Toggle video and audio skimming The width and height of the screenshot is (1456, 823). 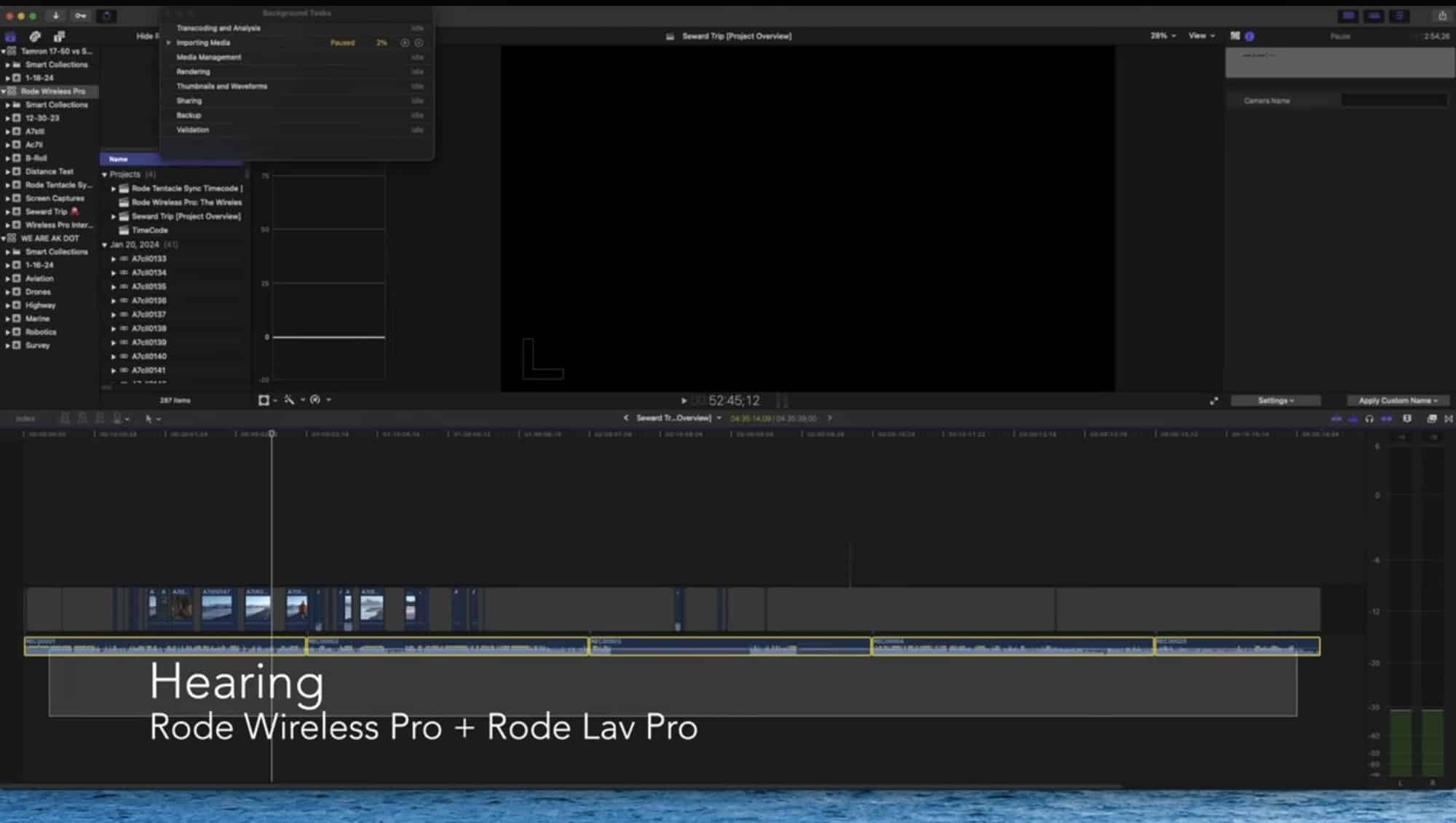1336,419
